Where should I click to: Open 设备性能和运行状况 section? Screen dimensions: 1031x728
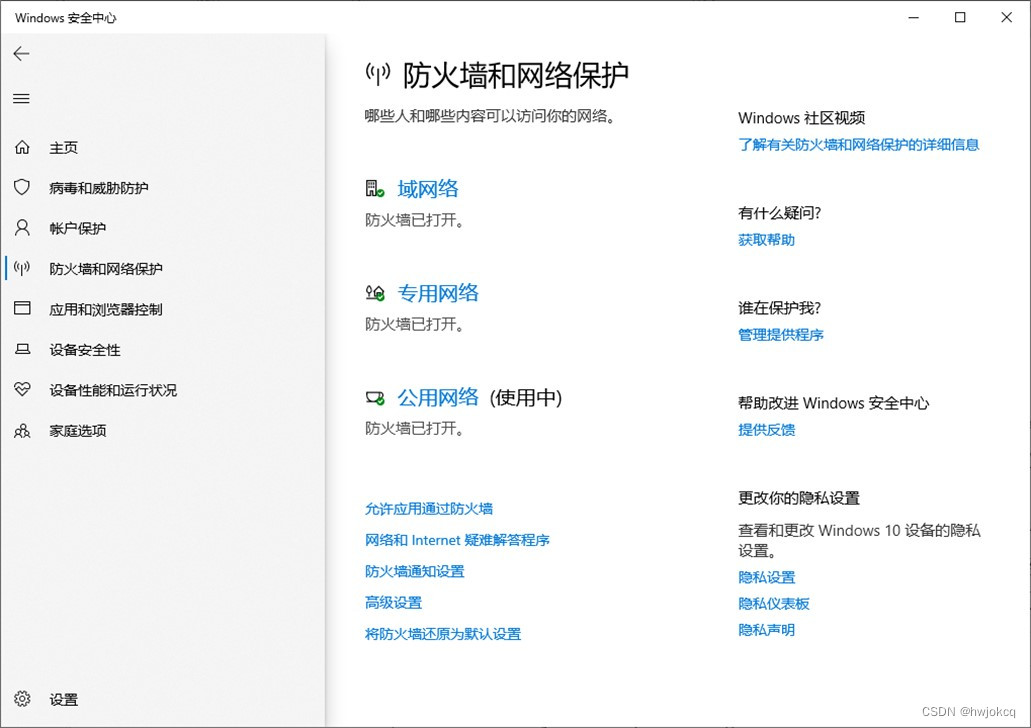point(113,390)
